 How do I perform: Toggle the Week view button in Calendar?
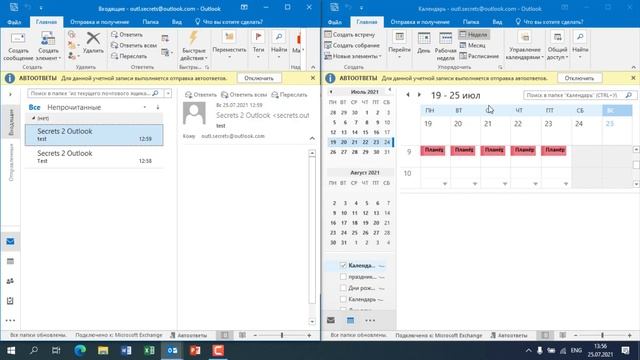click(473, 35)
